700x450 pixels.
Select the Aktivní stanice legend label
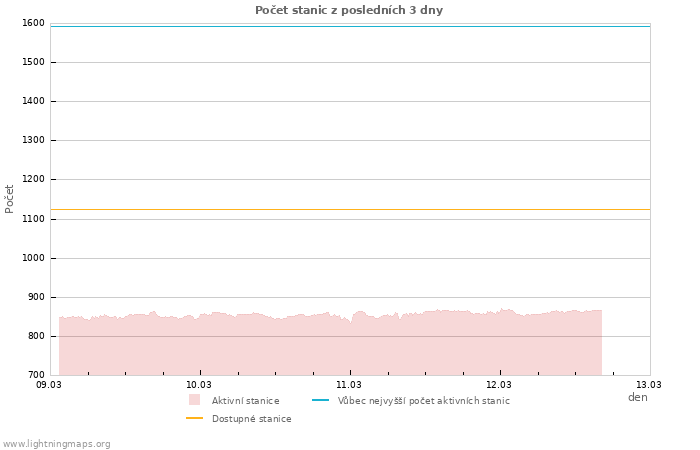245,401
